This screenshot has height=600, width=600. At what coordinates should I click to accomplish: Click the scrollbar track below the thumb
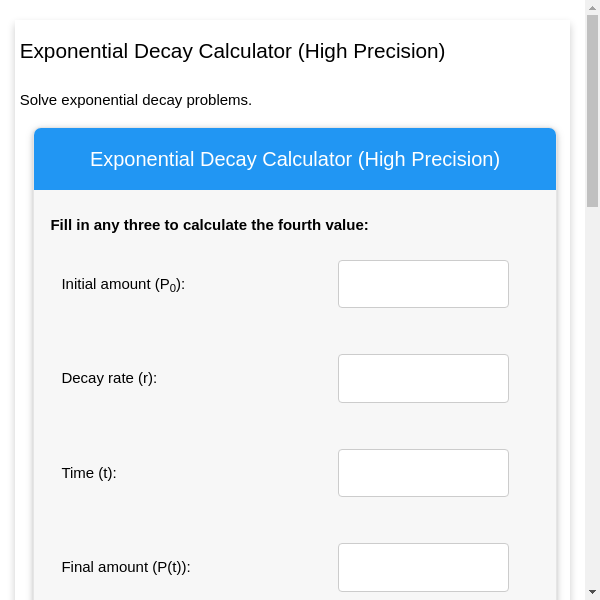click(x=592, y=400)
